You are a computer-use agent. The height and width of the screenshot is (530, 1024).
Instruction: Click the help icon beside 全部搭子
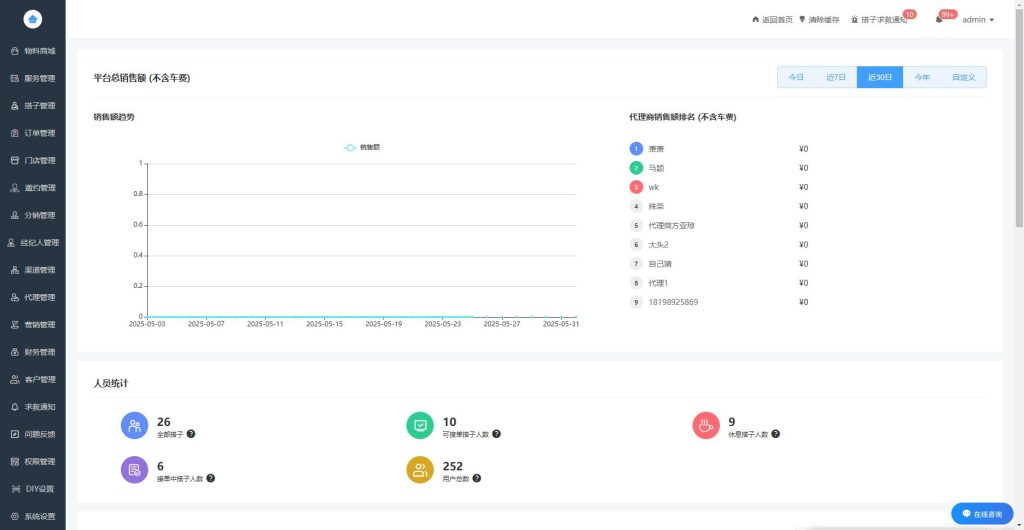pos(191,433)
